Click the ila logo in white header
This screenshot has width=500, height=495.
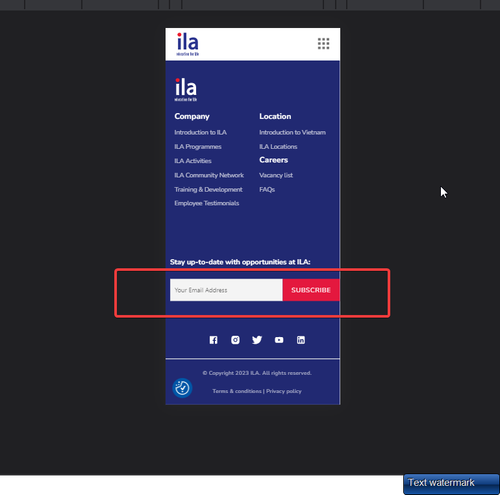point(188,44)
